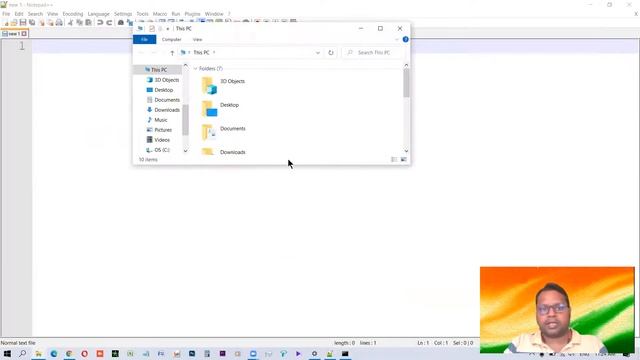The height and width of the screenshot is (360, 640).
Task: Open the Settings menu in Notepad++
Action: (x=123, y=14)
